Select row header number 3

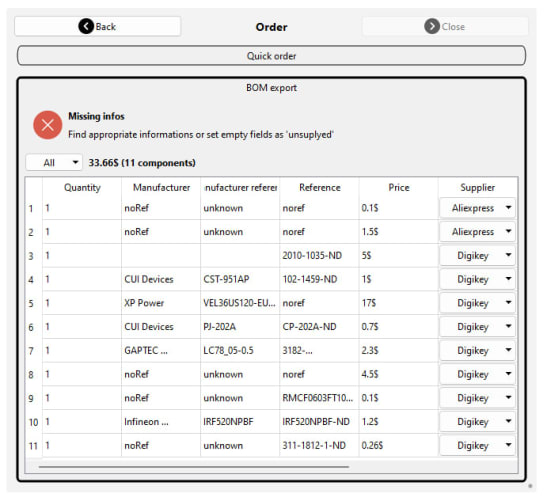pyautogui.click(x=33, y=256)
